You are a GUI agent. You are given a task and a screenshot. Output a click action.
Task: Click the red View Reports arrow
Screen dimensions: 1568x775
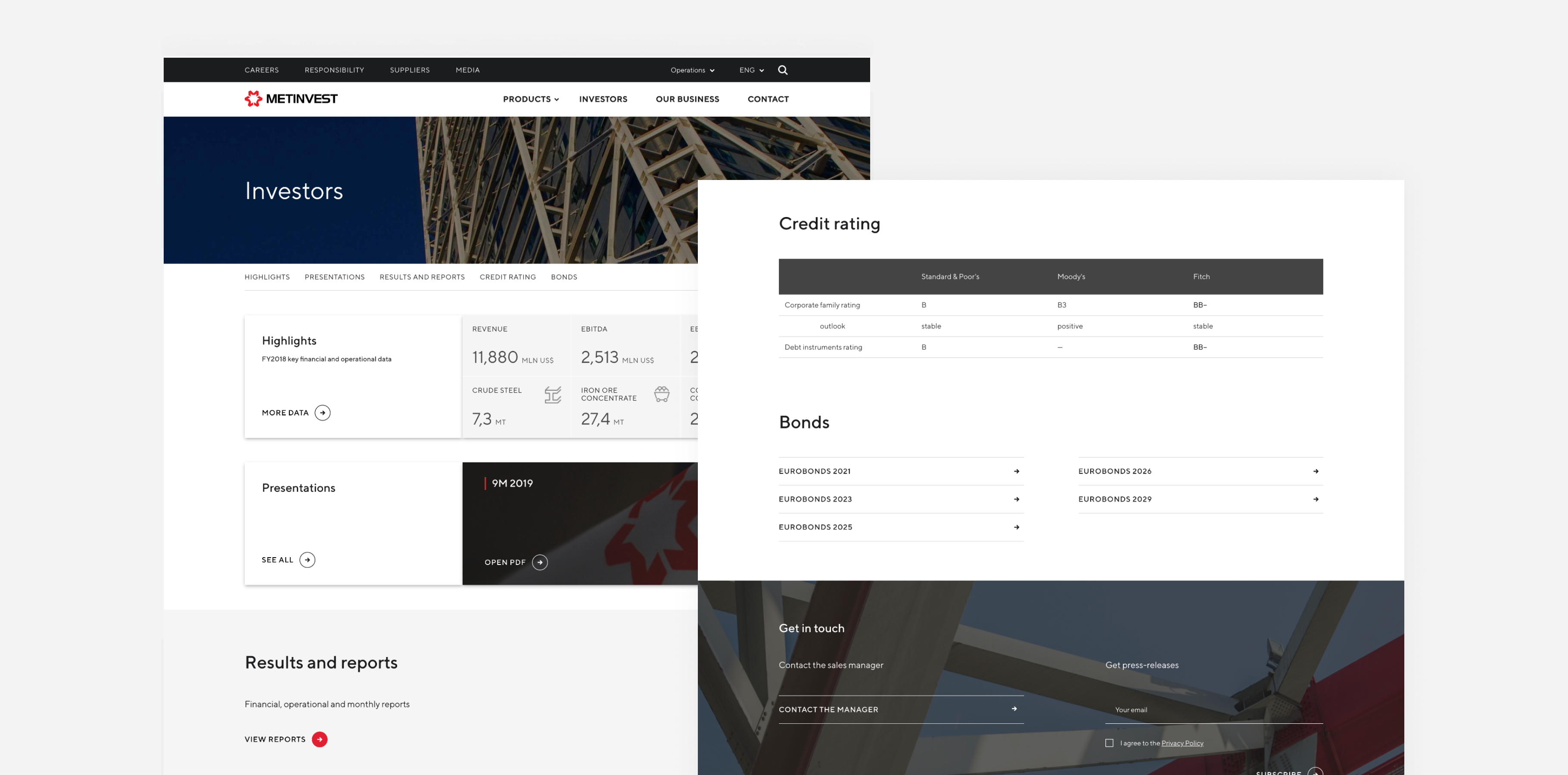pyautogui.click(x=320, y=739)
